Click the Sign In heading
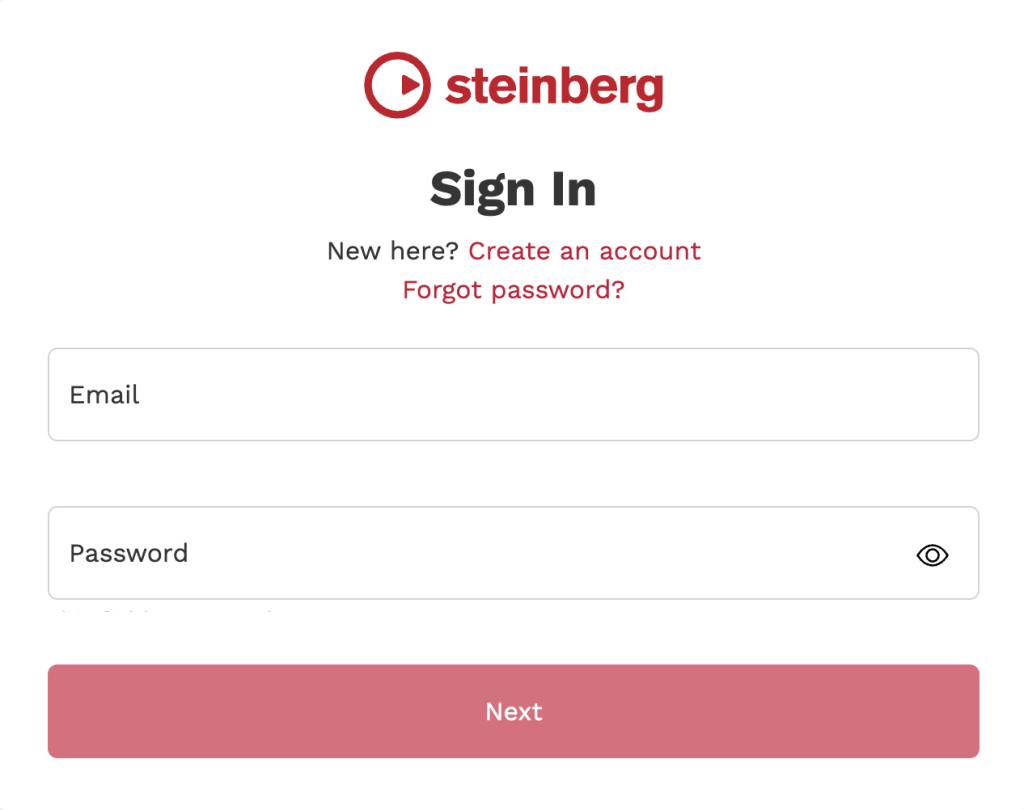This screenshot has height=810, width=1024. pos(513,189)
